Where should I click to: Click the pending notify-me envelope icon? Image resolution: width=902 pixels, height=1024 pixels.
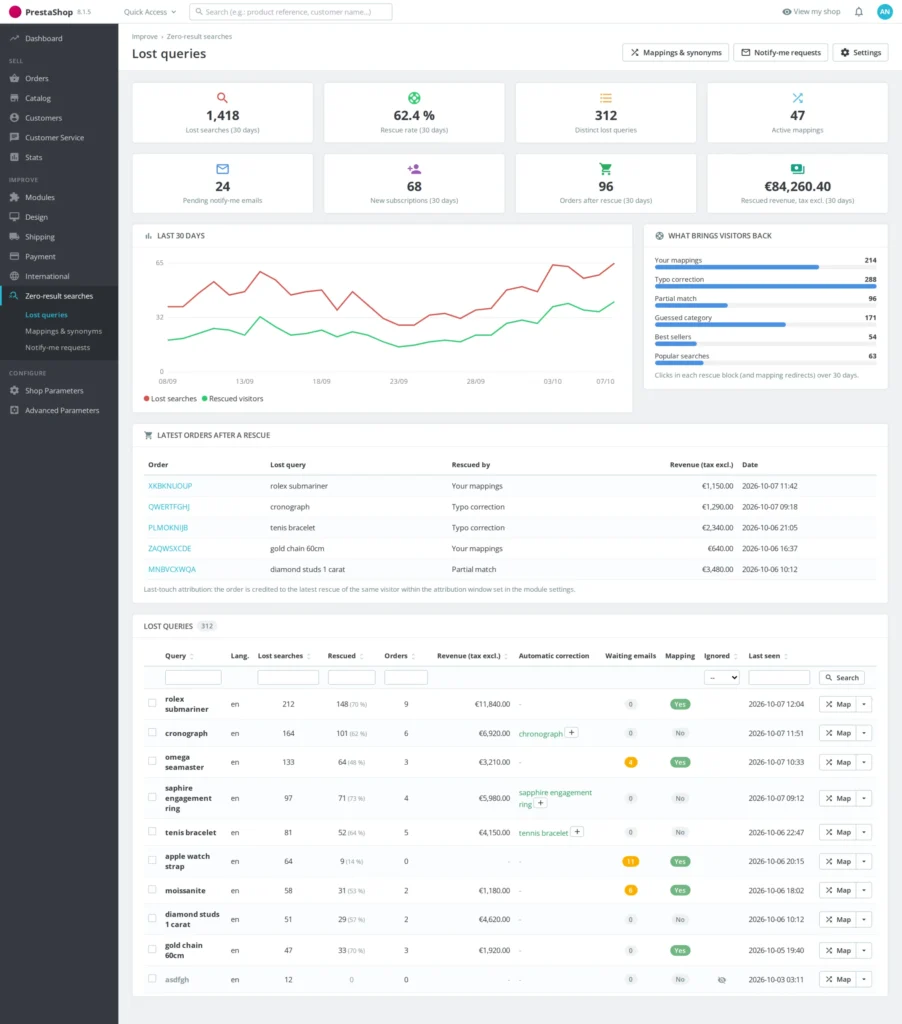222,168
